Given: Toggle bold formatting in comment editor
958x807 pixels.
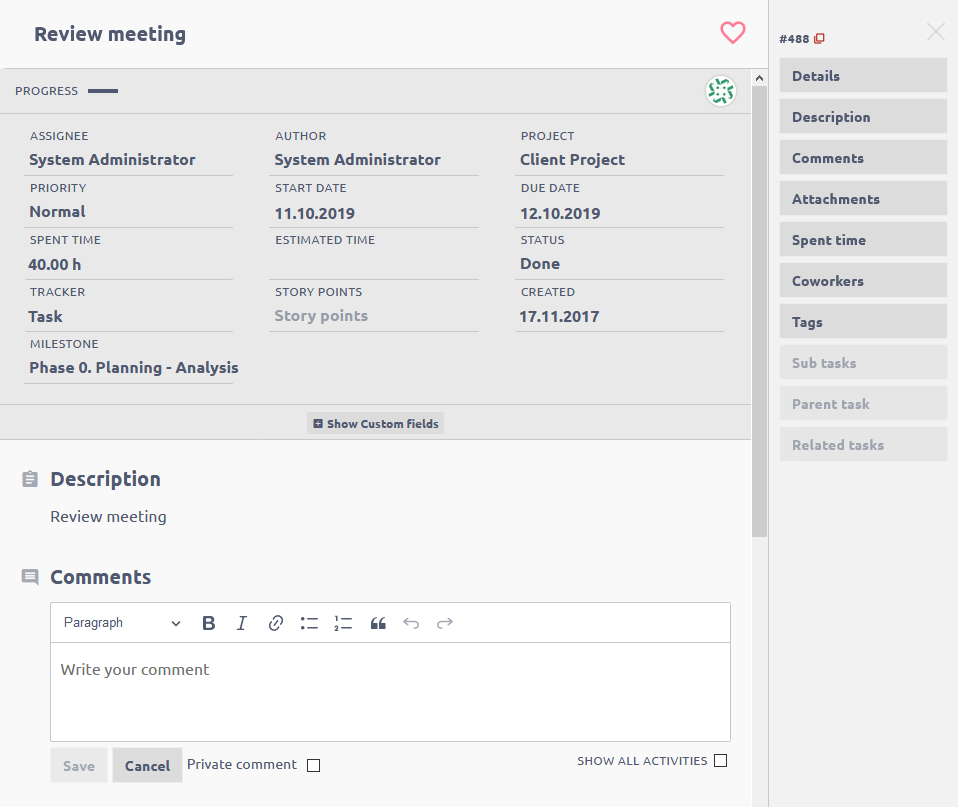Looking at the screenshot, I should point(209,623).
